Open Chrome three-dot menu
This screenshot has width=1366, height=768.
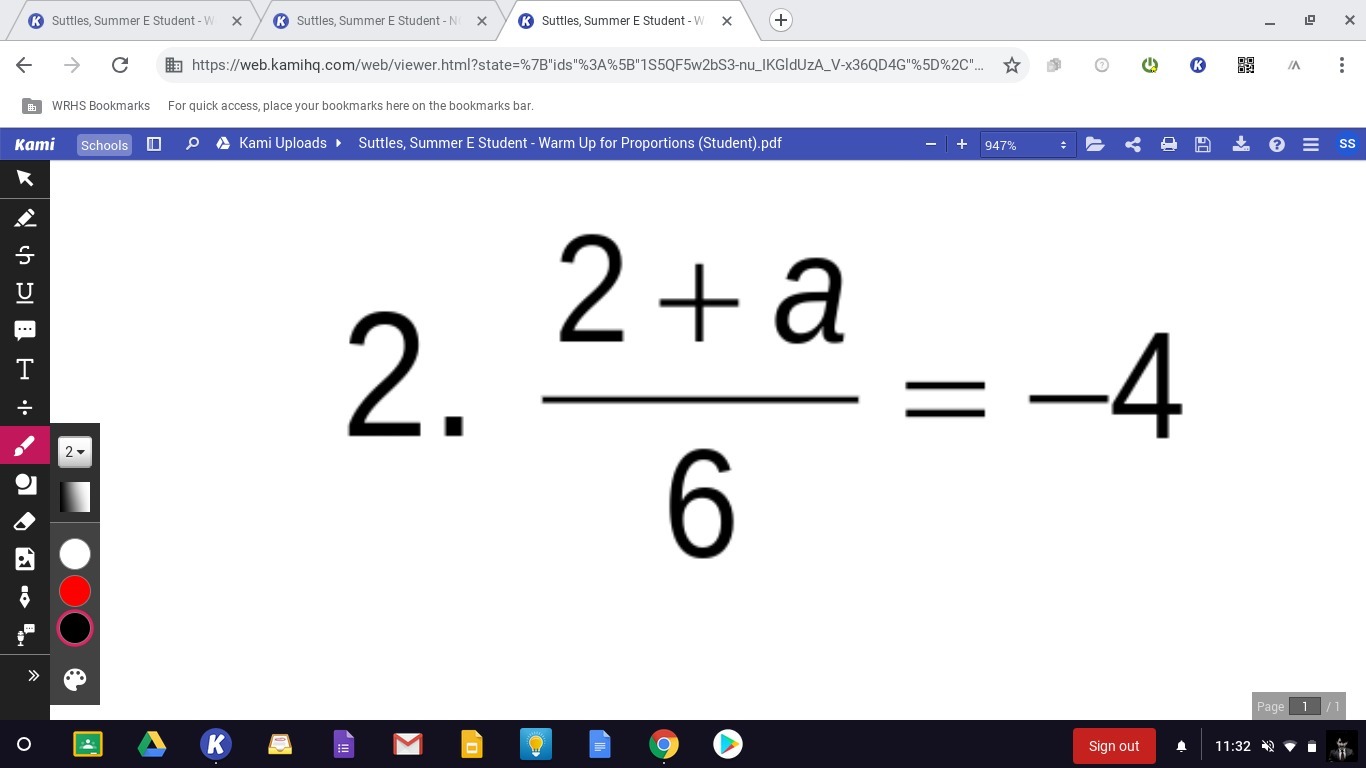tap(1342, 65)
